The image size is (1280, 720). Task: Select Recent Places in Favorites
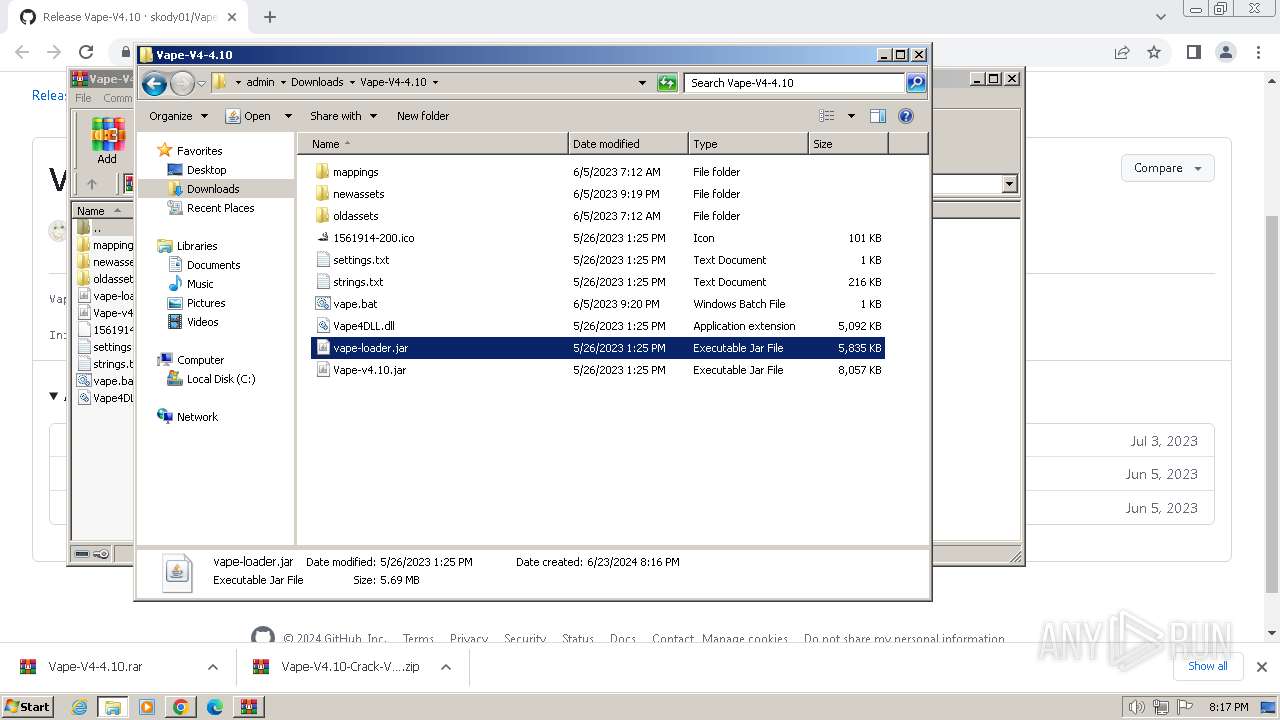(x=220, y=208)
